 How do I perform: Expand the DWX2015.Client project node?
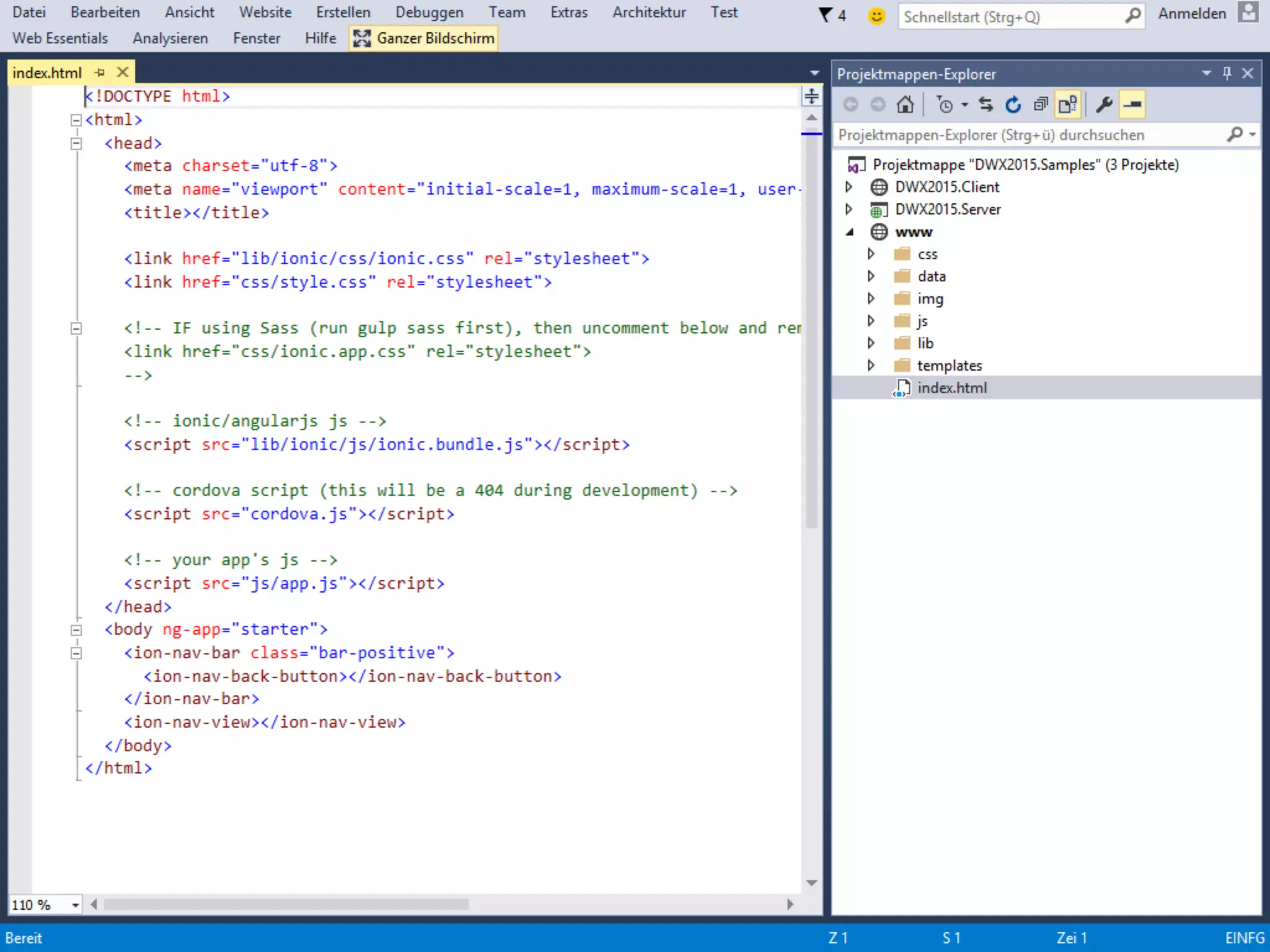point(849,187)
